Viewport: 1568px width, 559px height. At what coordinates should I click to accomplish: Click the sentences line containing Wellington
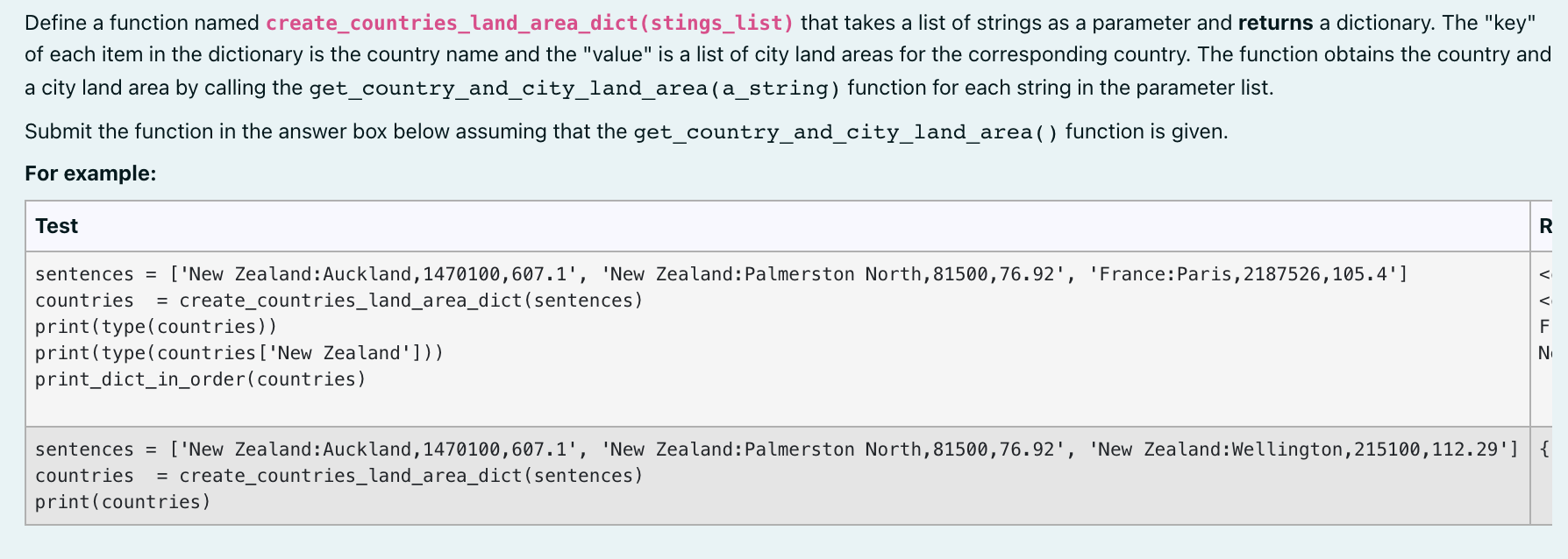[x=777, y=449]
